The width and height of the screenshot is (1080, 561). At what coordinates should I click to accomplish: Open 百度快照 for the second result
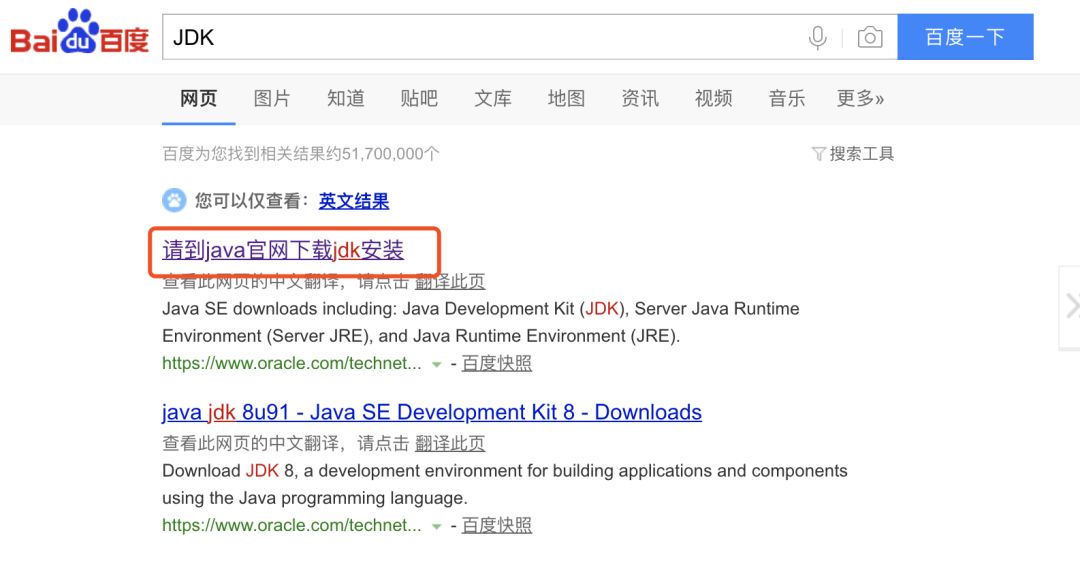[x=497, y=525]
